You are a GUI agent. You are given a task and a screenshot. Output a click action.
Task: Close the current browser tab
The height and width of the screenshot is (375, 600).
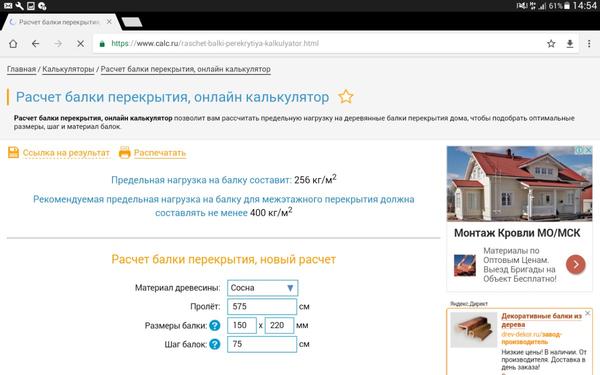[x=109, y=22]
